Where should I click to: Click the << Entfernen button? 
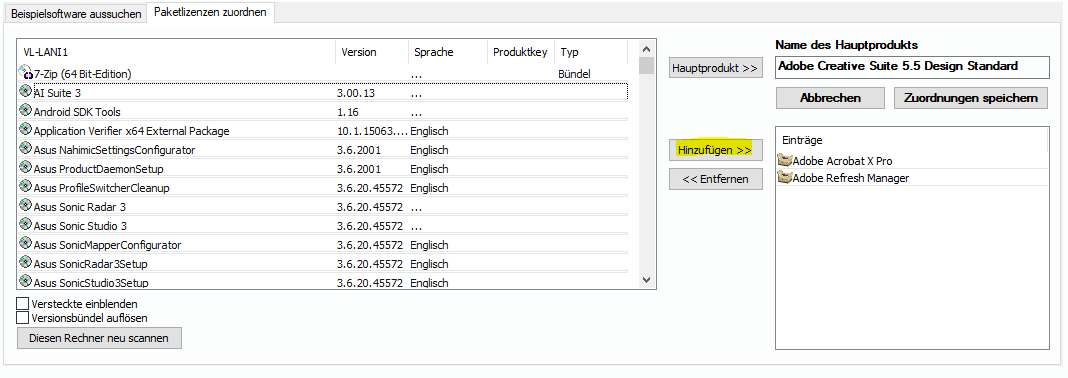[x=715, y=179]
